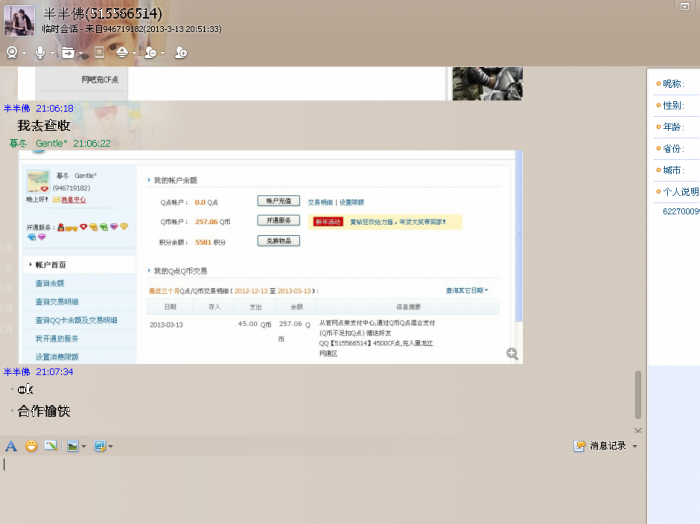This screenshot has height=524, width=700.
Task: Click the 城市 label in profile panel
Action: [x=673, y=170]
